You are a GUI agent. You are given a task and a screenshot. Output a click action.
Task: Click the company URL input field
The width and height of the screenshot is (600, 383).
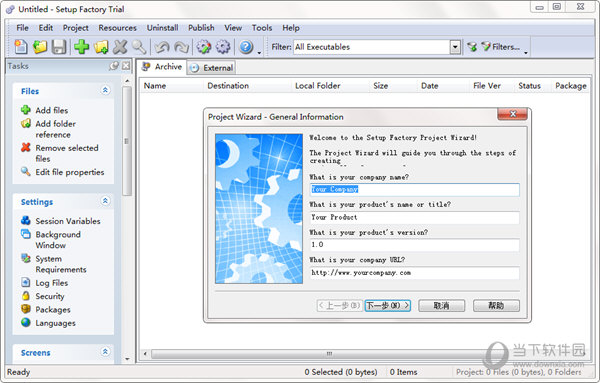(x=414, y=273)
